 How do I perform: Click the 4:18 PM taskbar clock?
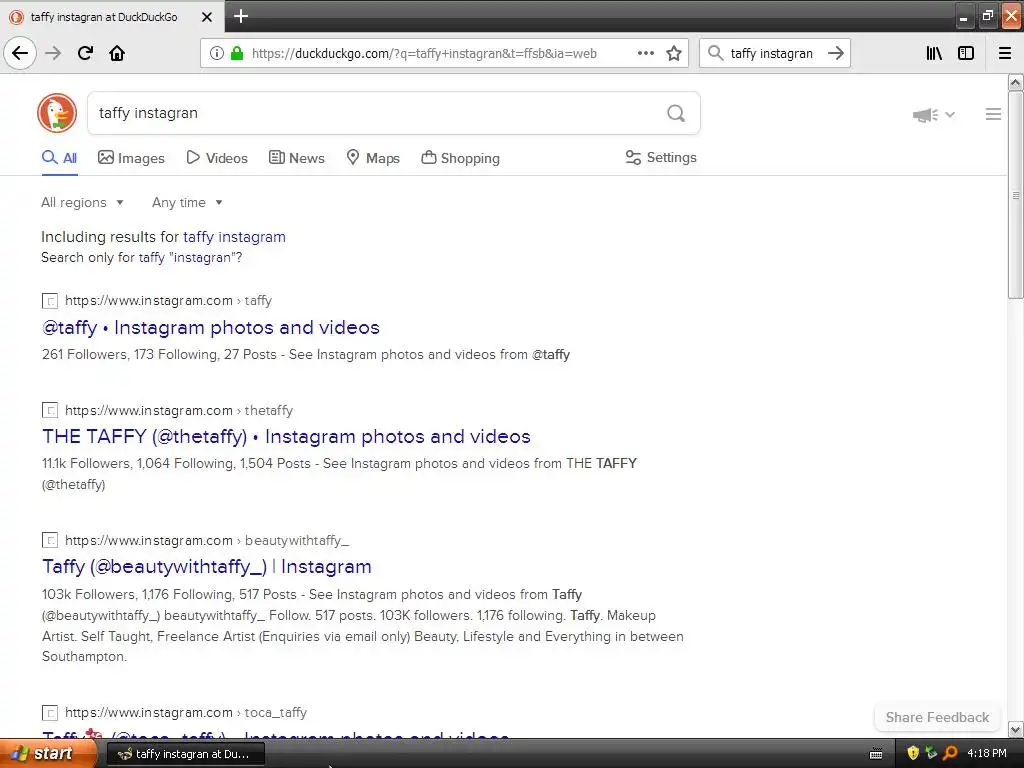pos(987,753)
